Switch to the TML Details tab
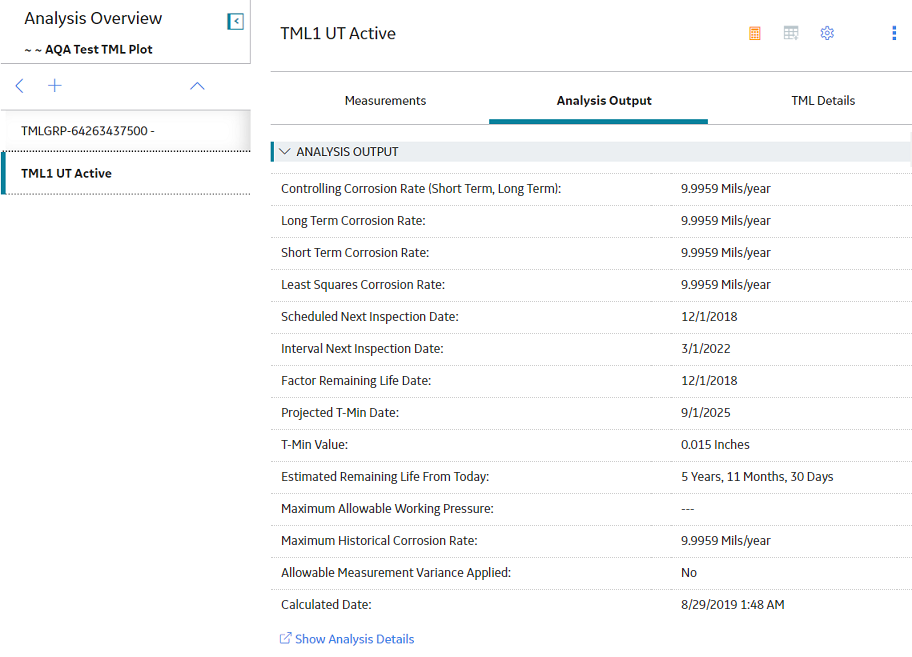 (823, 101)
